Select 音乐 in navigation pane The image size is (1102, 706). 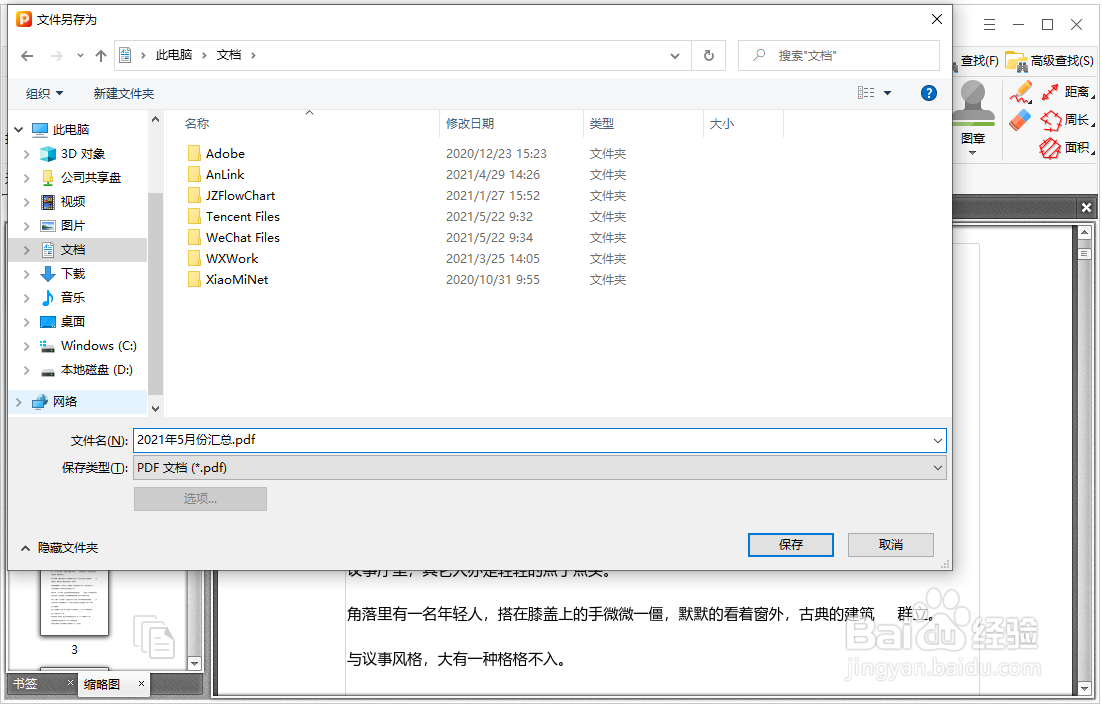click(x=73, y=297)
